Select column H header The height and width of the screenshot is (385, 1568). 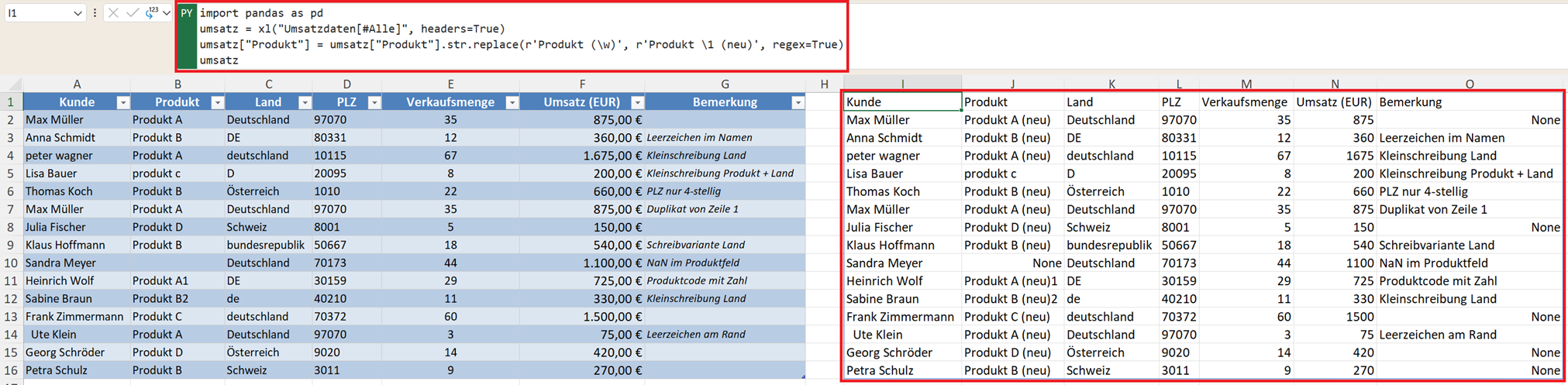coord(824,84)
